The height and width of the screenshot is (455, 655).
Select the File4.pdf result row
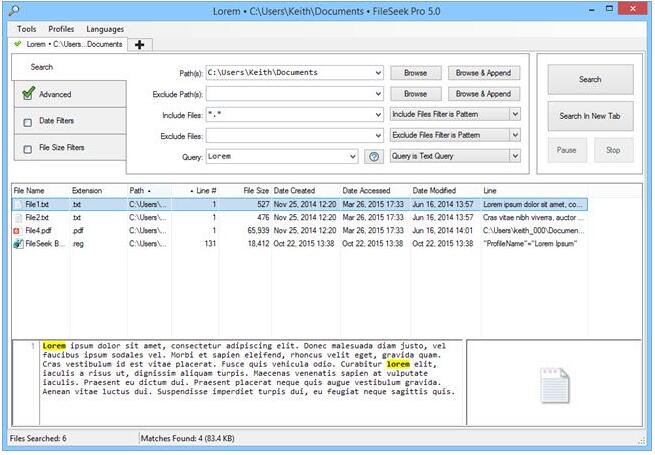coord(300,231)
